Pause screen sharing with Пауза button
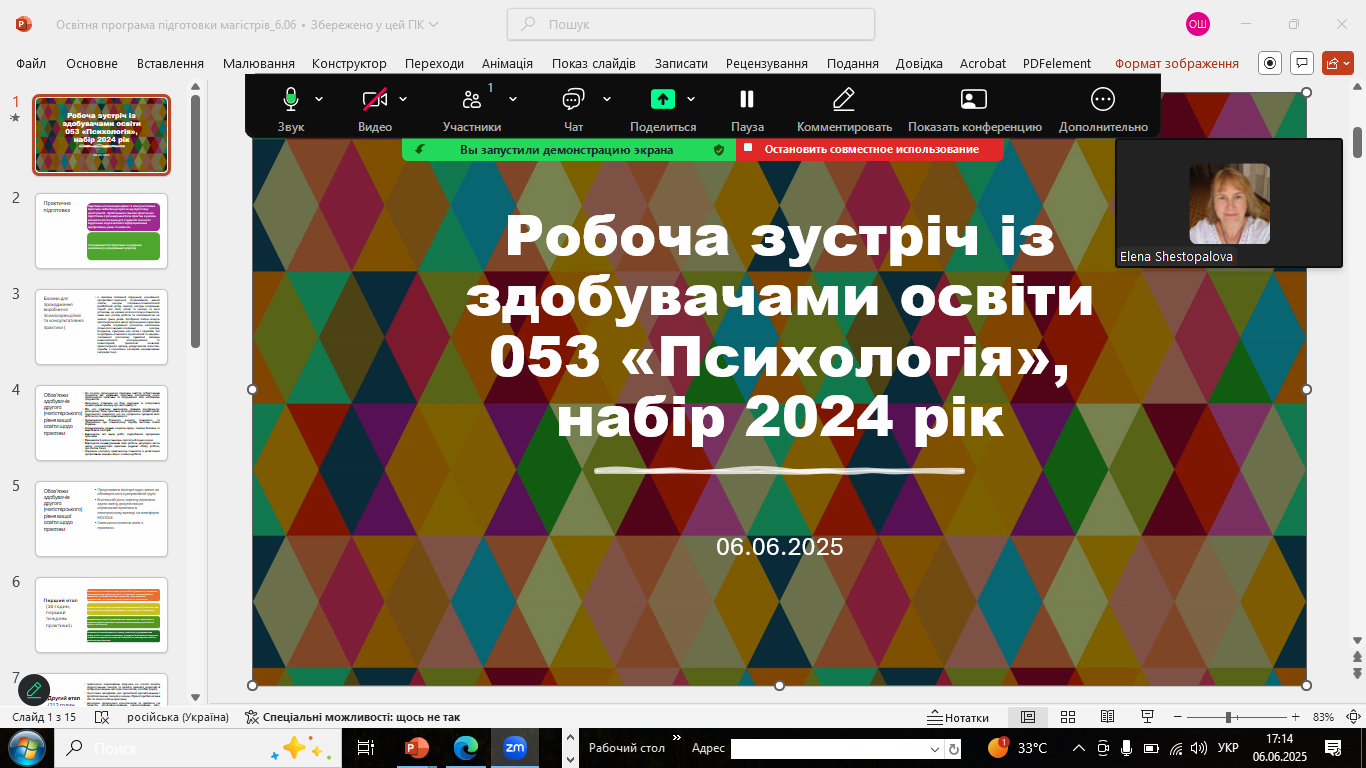The image size is (1366, 768). tap(747, 99)
